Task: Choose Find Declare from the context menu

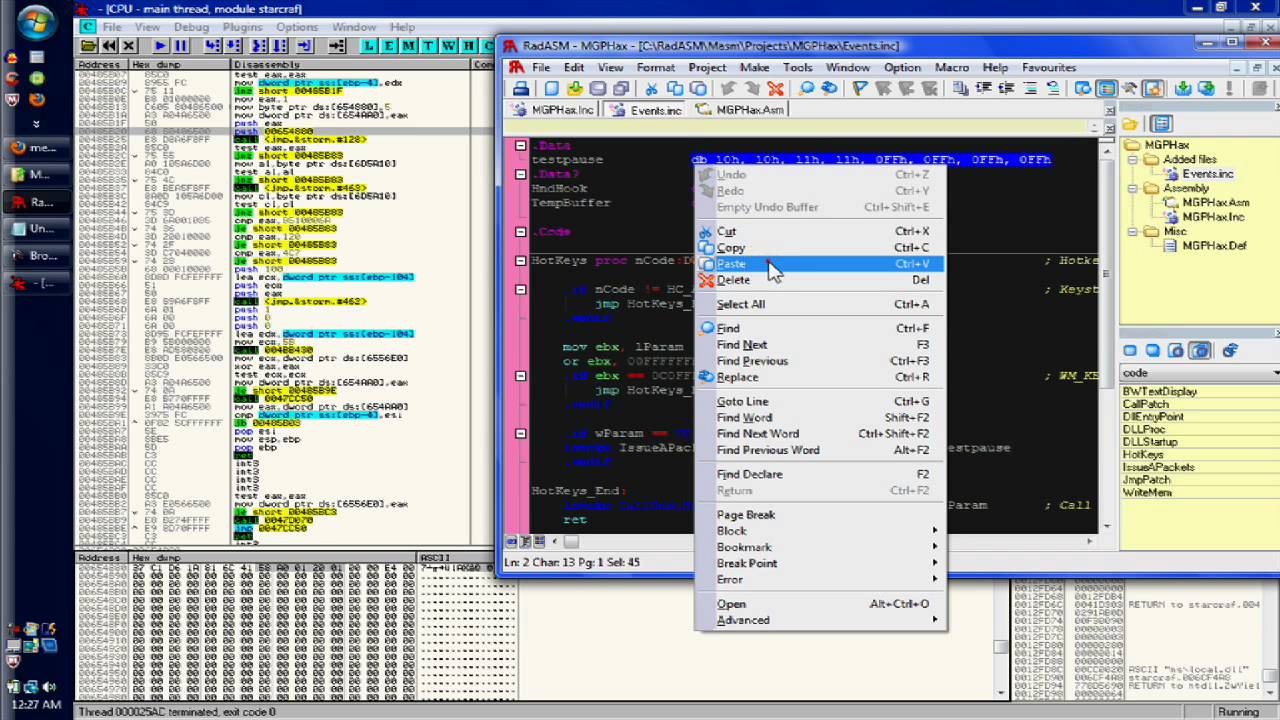Action: (x=819, y=474)
